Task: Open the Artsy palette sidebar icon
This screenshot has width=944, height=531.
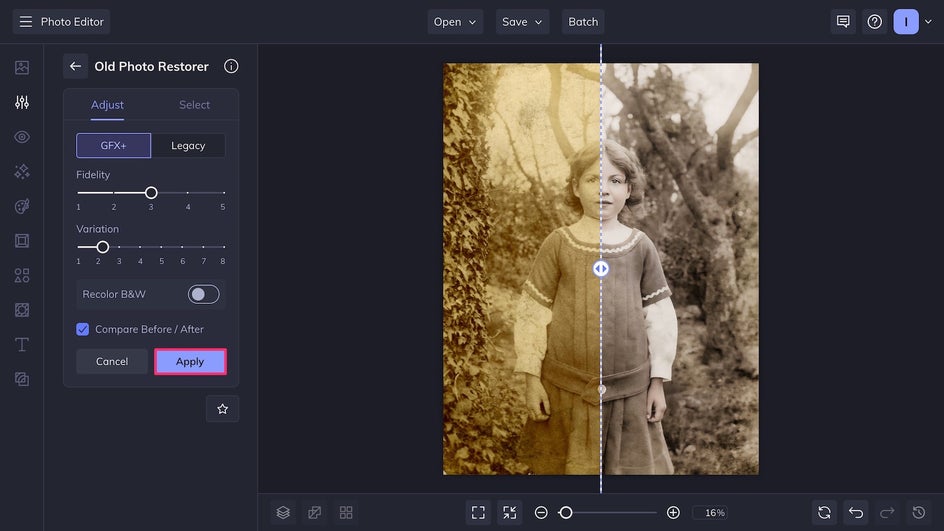Action: point(22,206)
